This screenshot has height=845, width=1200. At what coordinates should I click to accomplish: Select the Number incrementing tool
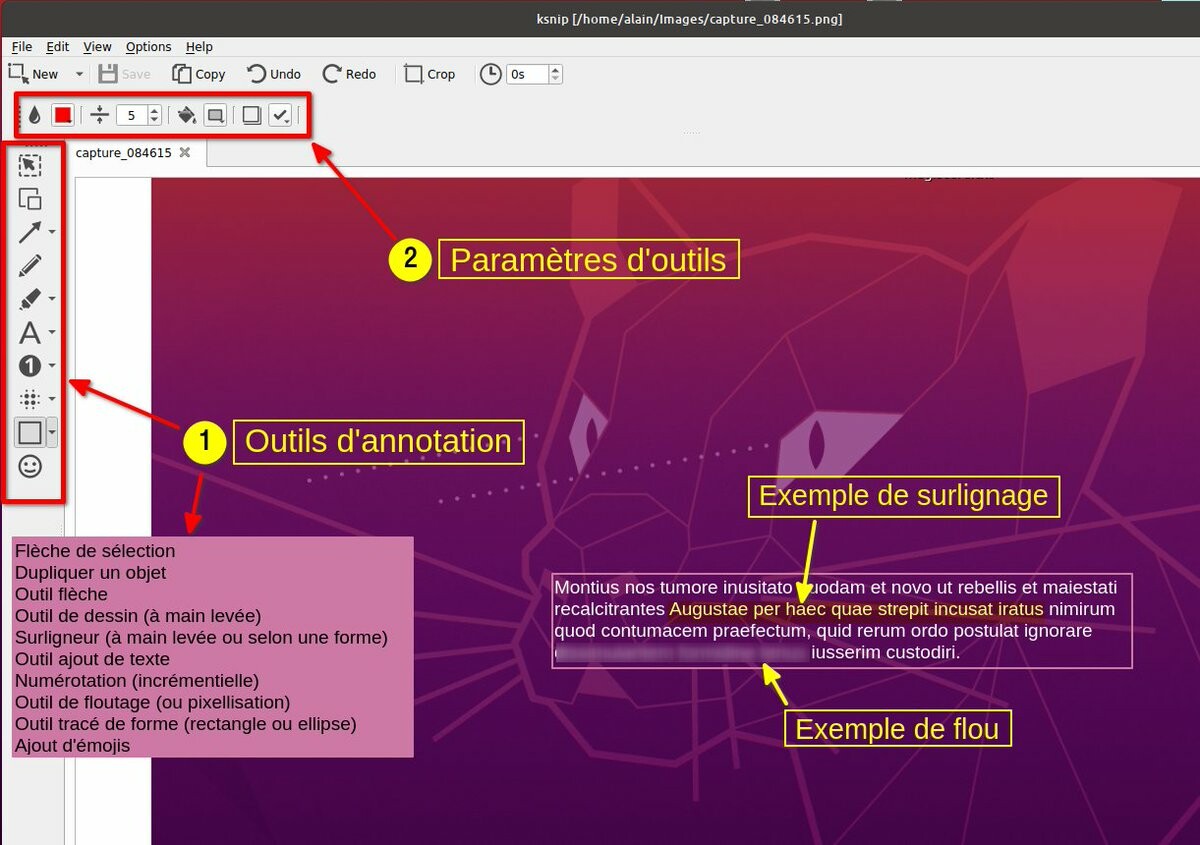click(x=30, y=365)
